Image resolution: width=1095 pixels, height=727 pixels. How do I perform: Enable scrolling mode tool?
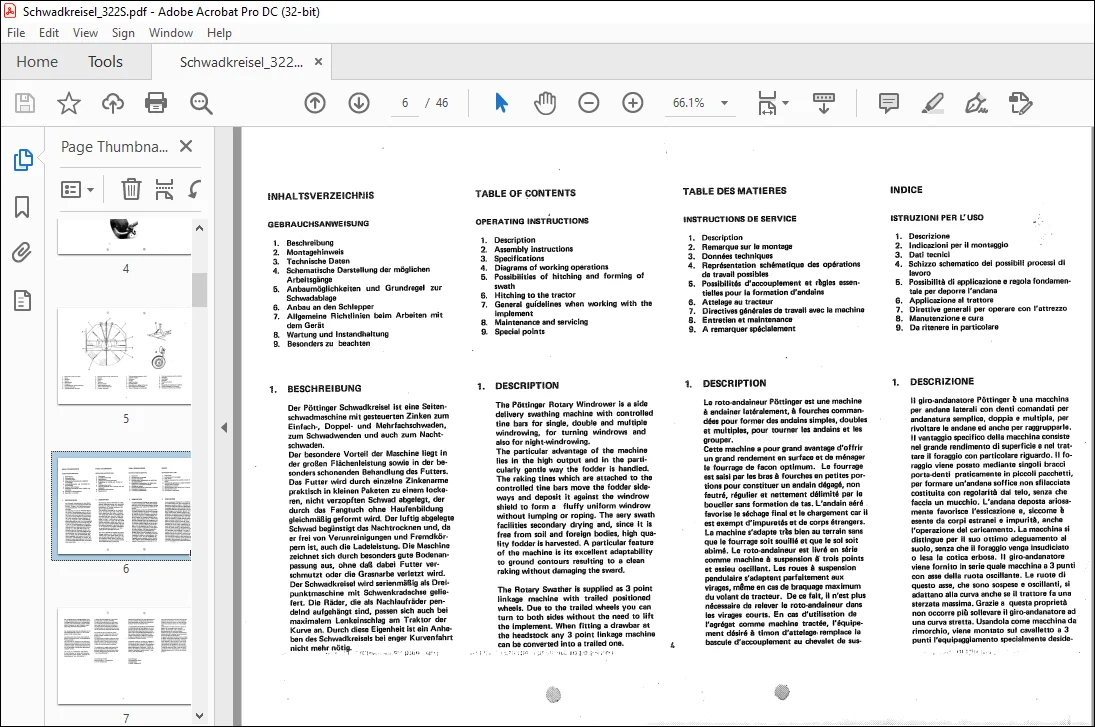[x=824, y=103]
